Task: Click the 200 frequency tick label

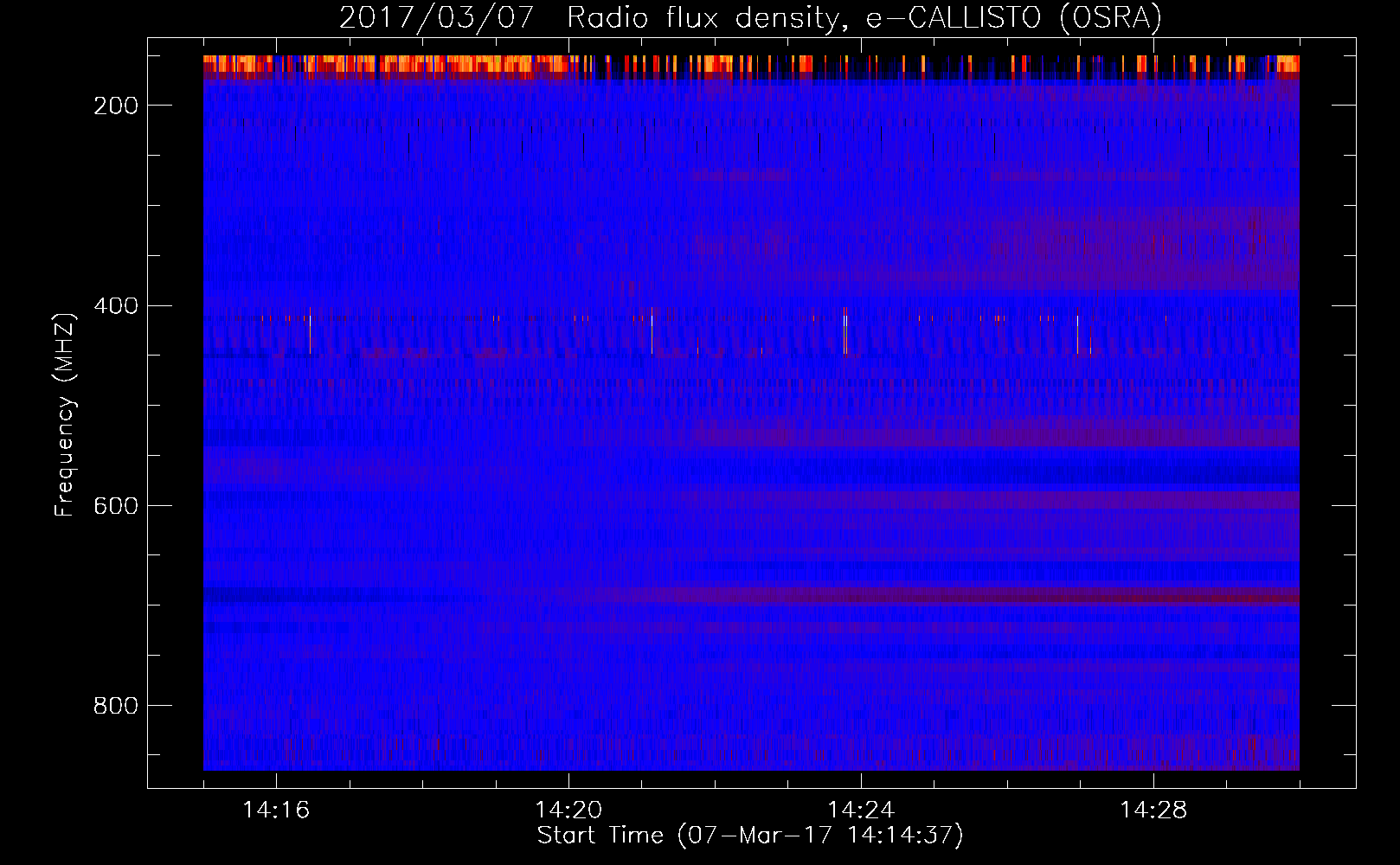Action: point(116,106)
